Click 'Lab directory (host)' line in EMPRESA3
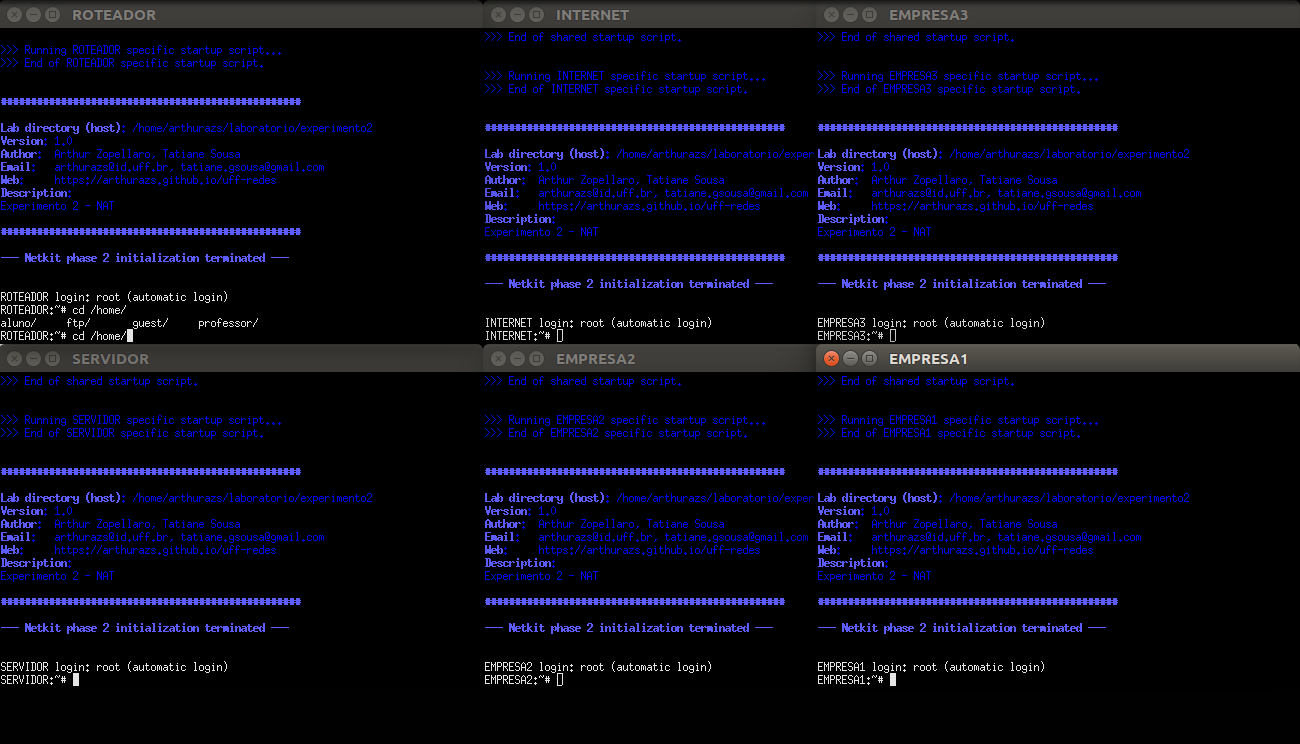This screenshot has height=744, width=1300. pos(1003,154)
